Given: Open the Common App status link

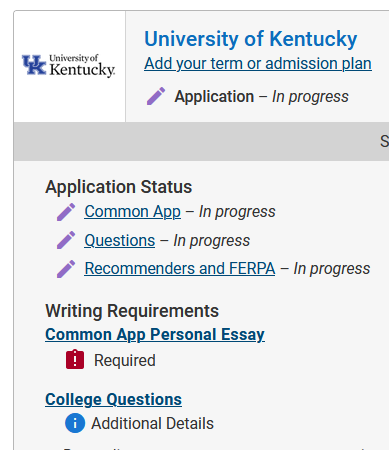Looking at the screenshot, I should (133, 212).
